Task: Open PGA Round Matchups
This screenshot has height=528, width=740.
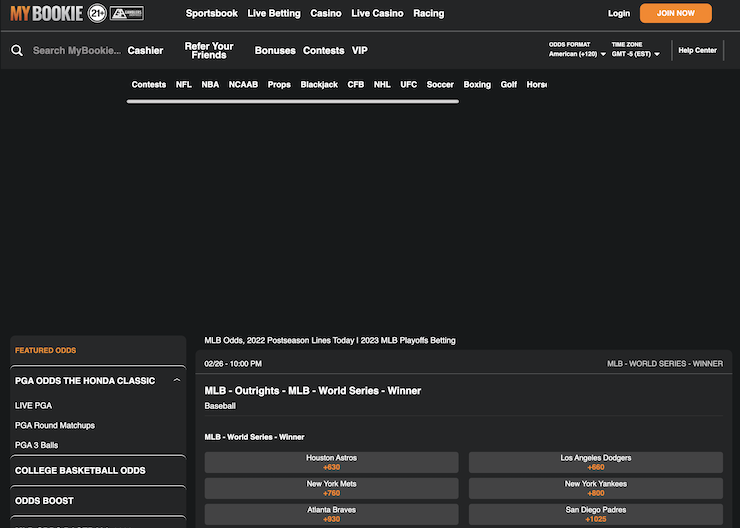Action: pos(55,425)
